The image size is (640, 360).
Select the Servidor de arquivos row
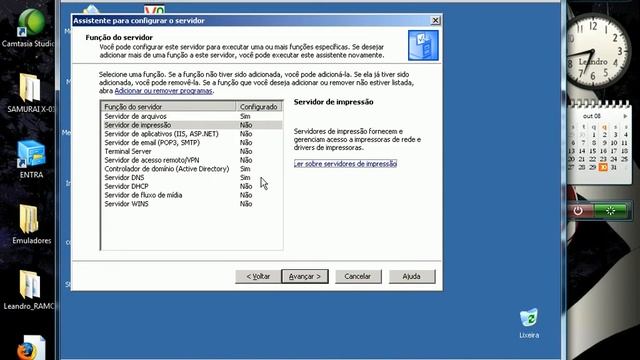[191, 116]
